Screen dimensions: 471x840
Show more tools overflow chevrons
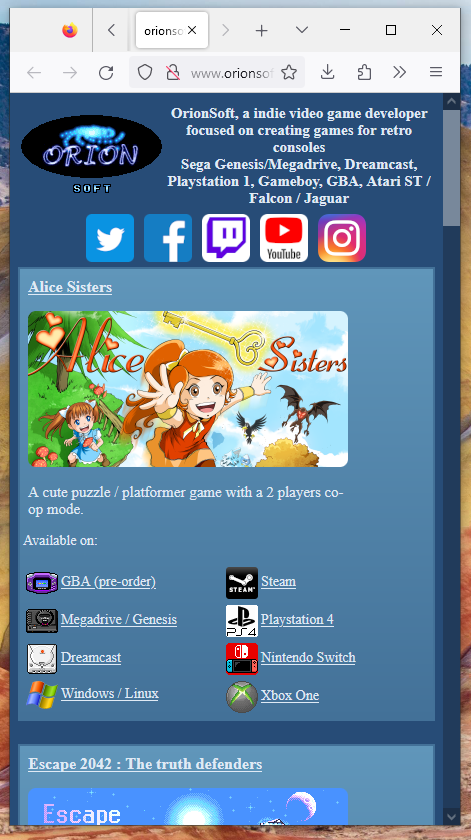pos(400,72)
